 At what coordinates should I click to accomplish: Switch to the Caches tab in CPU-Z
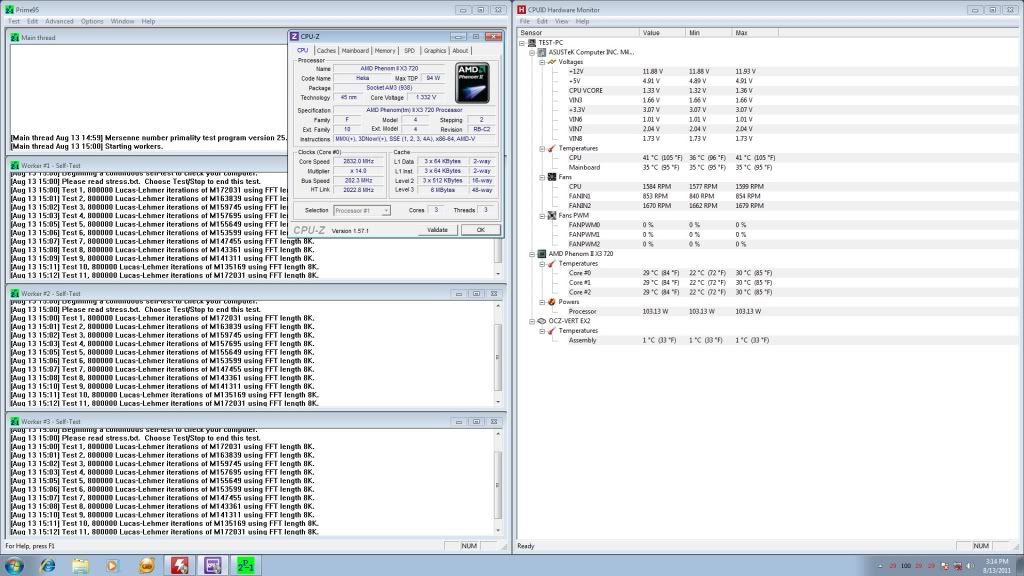pos(326,50)
